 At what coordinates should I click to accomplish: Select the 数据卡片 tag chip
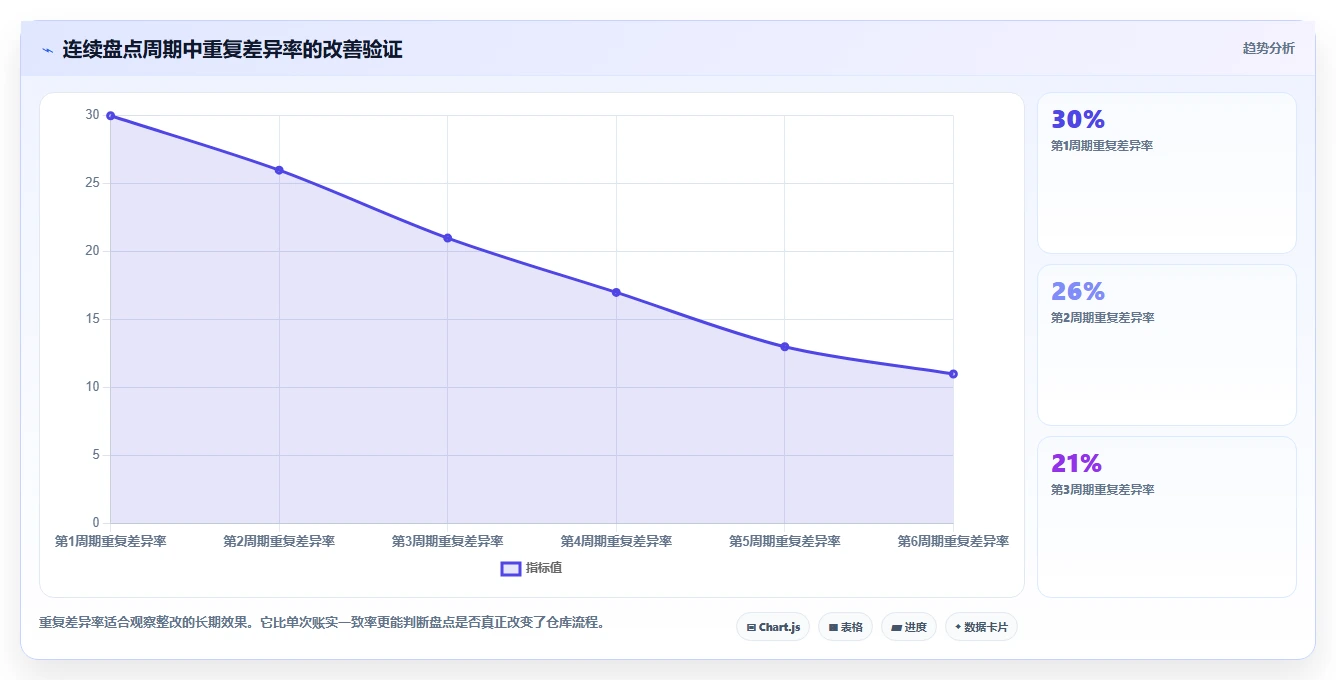tap(981, 627)
